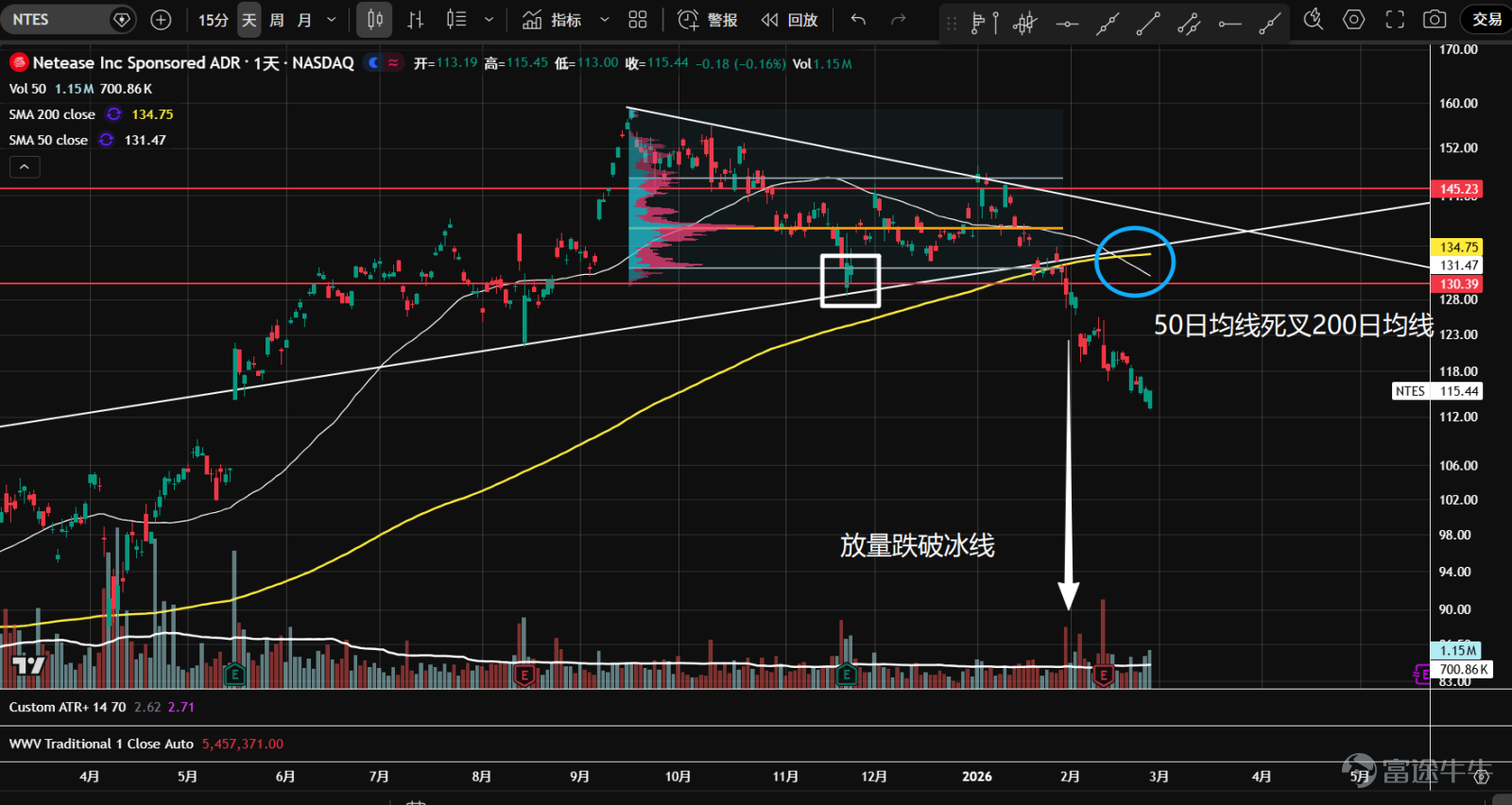This screenshot has height=805, width=1512.
Task: Click the 1.15M volume label on price axis
Action: tap(1458, 650)
